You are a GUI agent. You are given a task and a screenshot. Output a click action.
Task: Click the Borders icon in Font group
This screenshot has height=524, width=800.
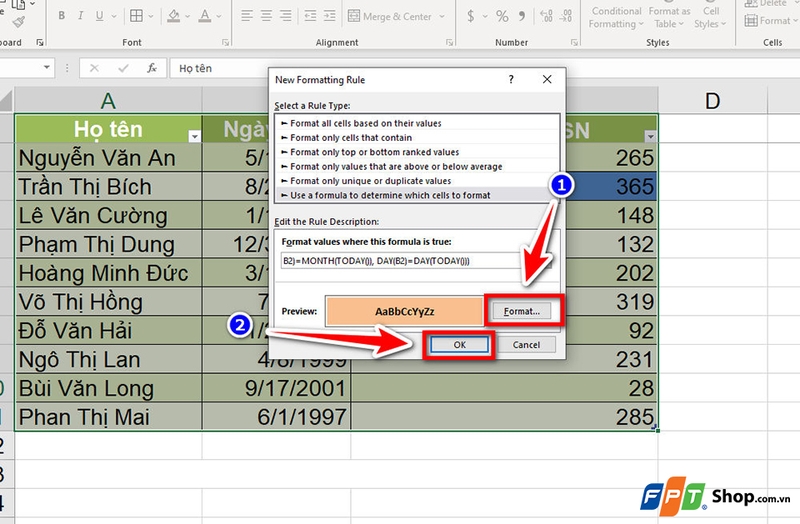tap(136, 16)
